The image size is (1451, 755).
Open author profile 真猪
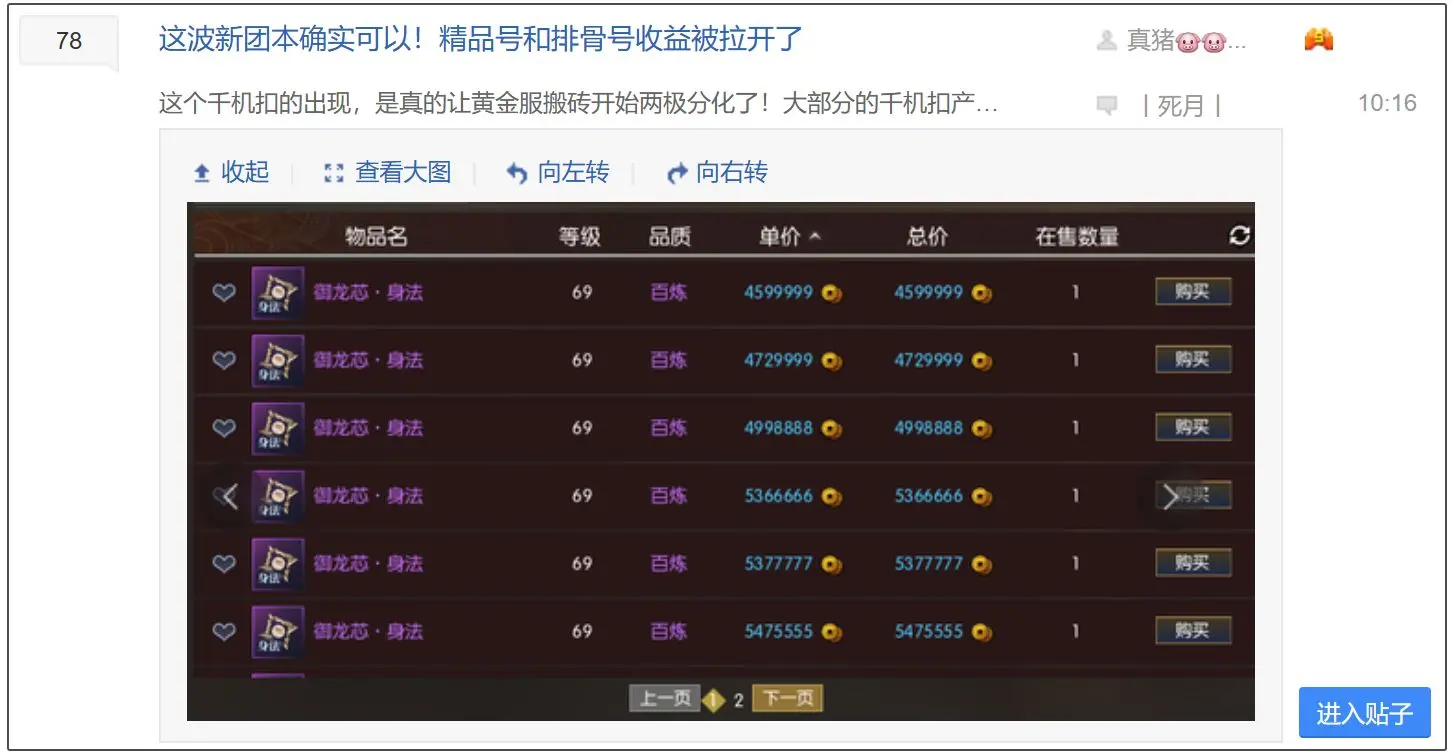coord(1186,41)
